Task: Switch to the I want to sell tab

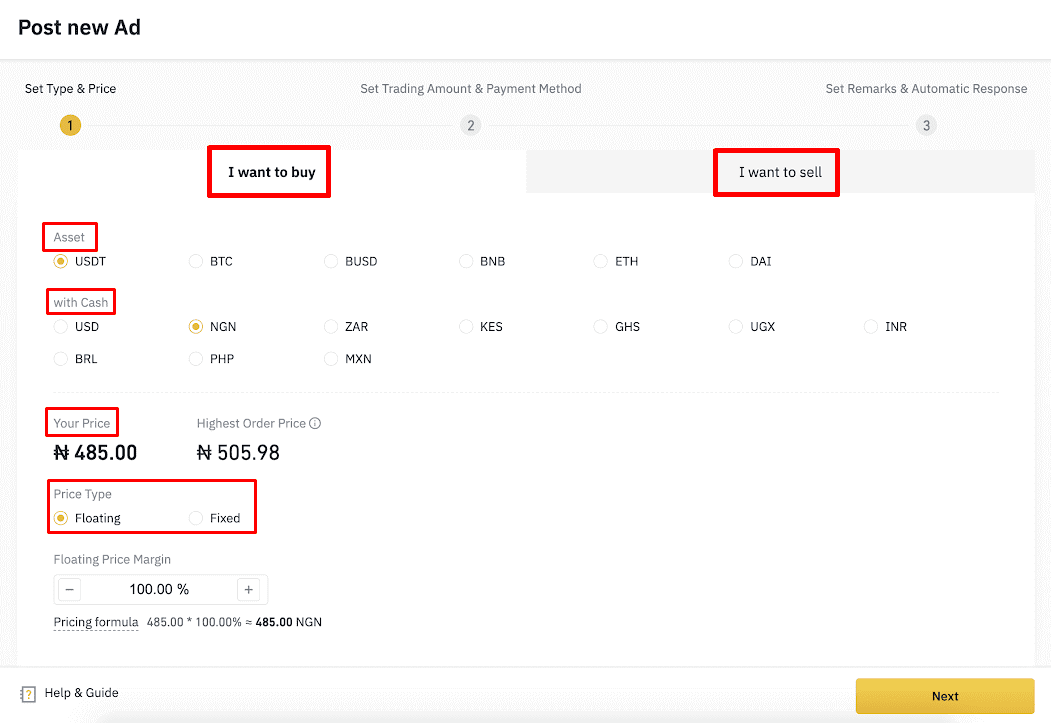Action: pyautogui.click(x=780, y=172)
